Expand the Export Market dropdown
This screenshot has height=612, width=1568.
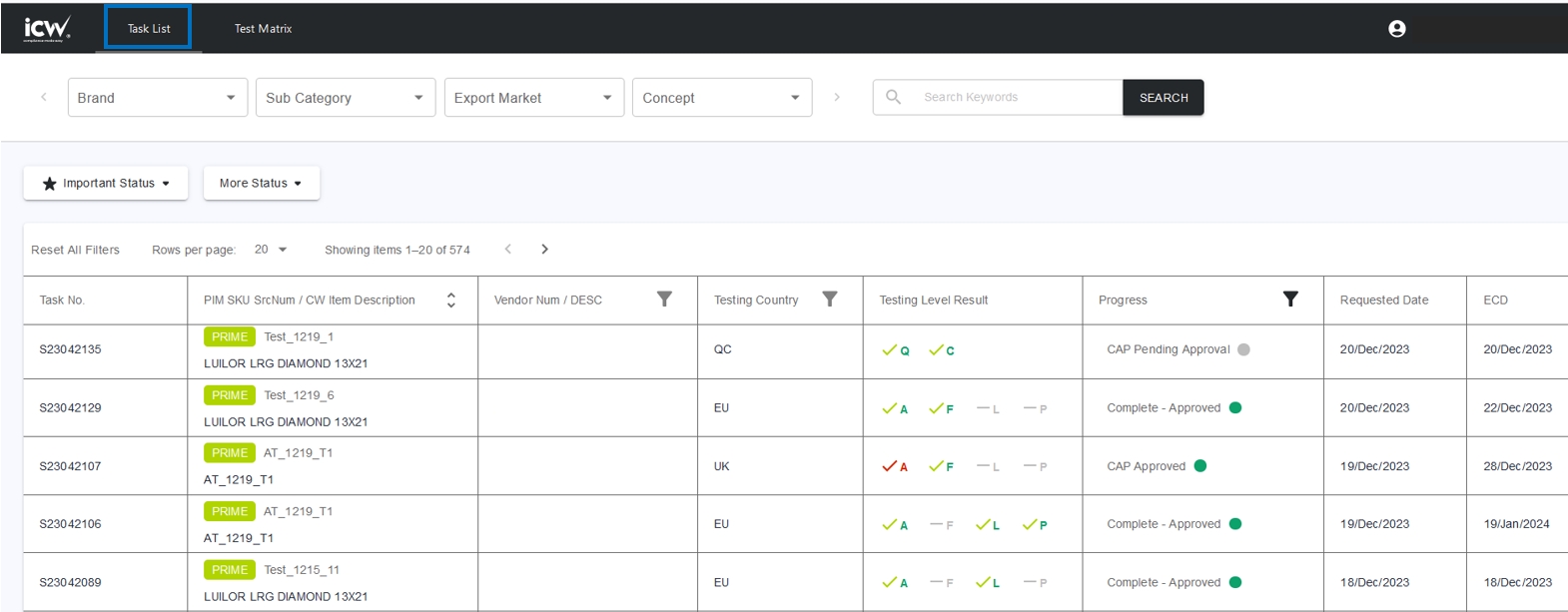[533, 98]
